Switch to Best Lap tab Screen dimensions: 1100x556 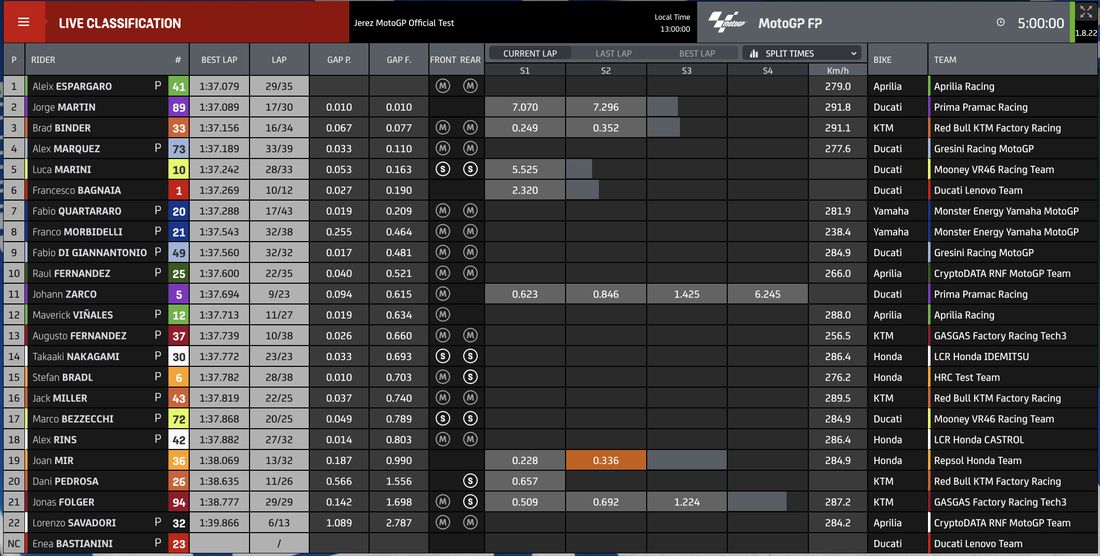(697, 53)
